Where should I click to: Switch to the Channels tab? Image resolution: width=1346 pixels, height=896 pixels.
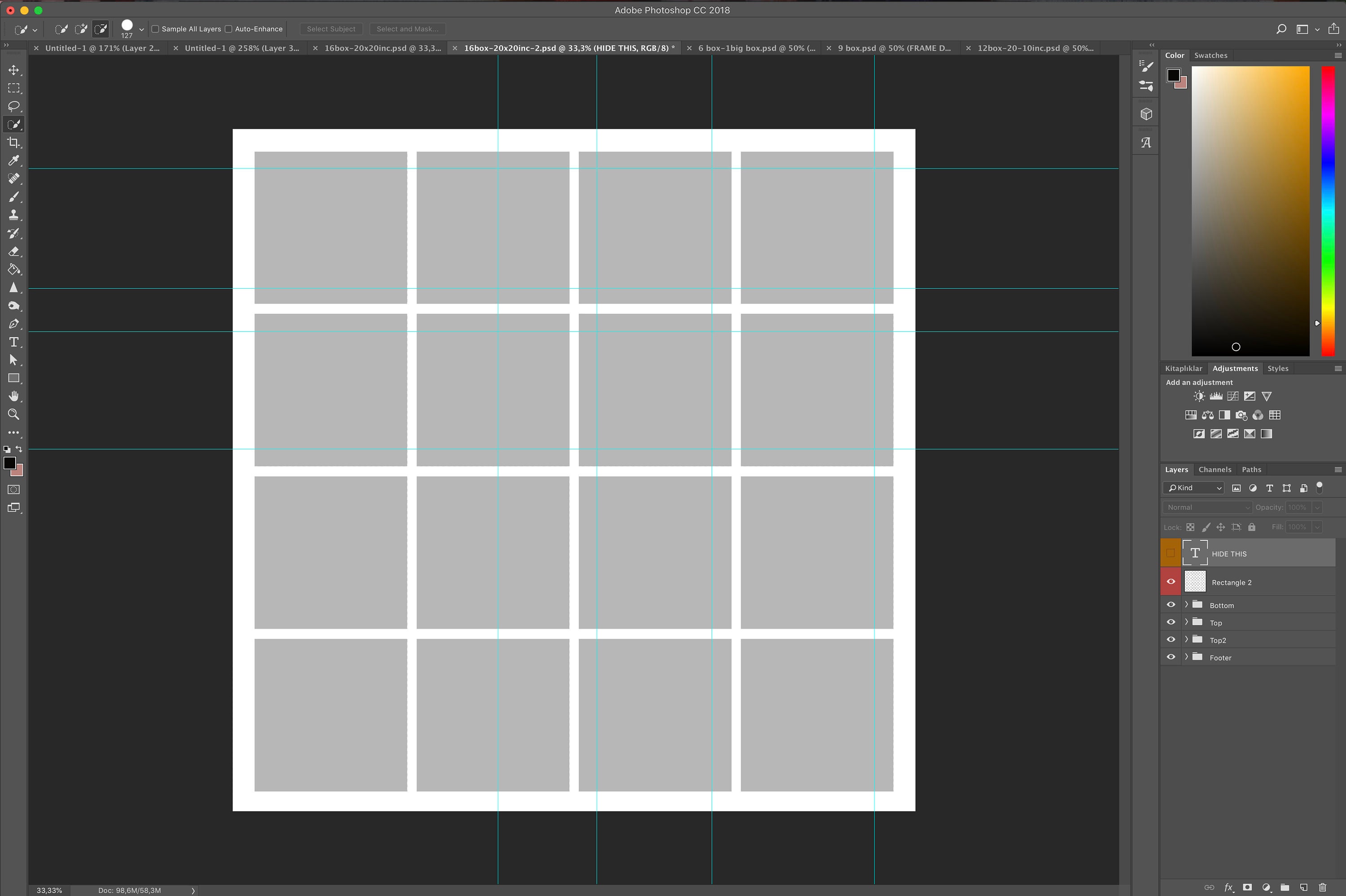coord(1214,469)
